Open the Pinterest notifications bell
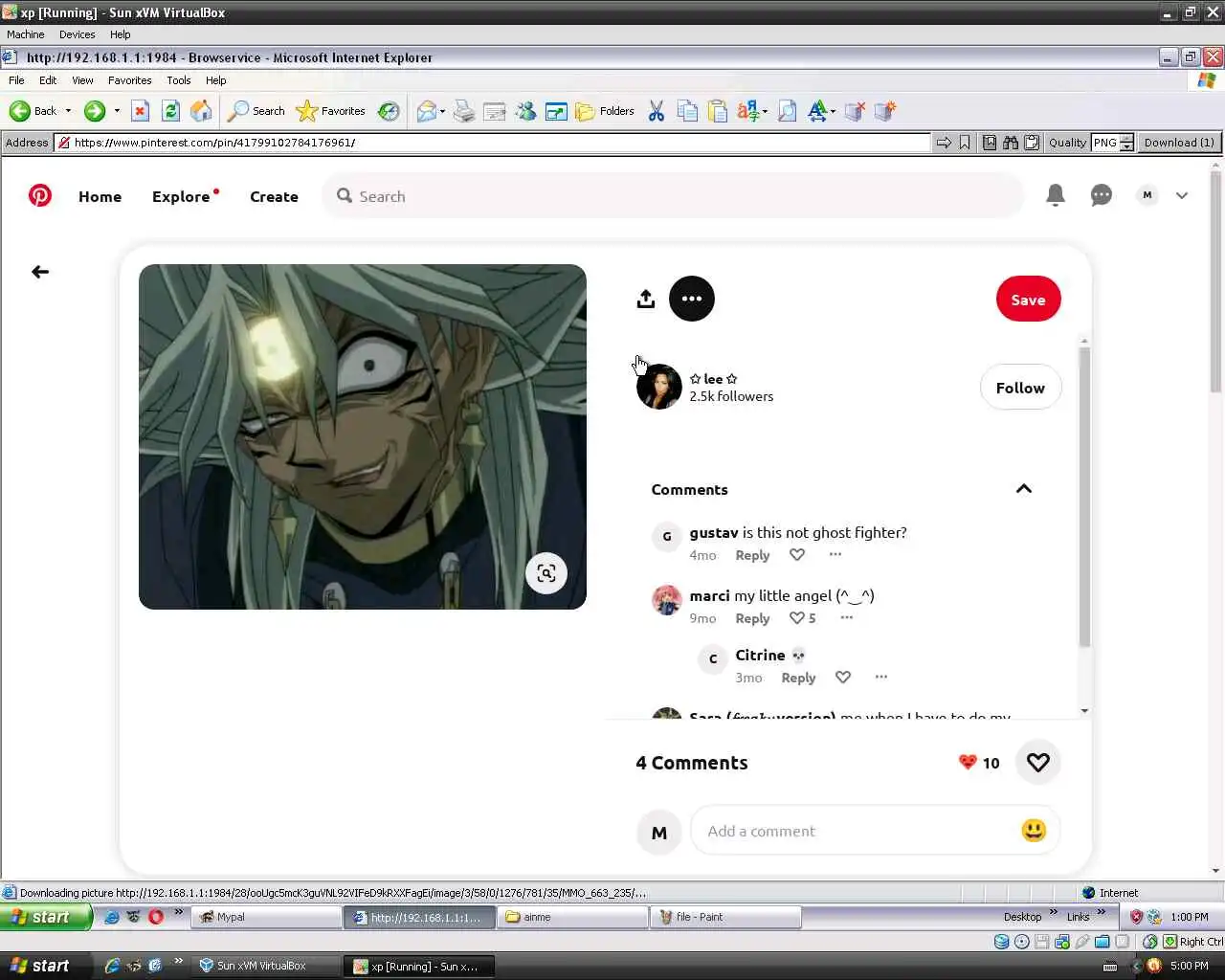The image size is (1225, 980). point(1056,195)
